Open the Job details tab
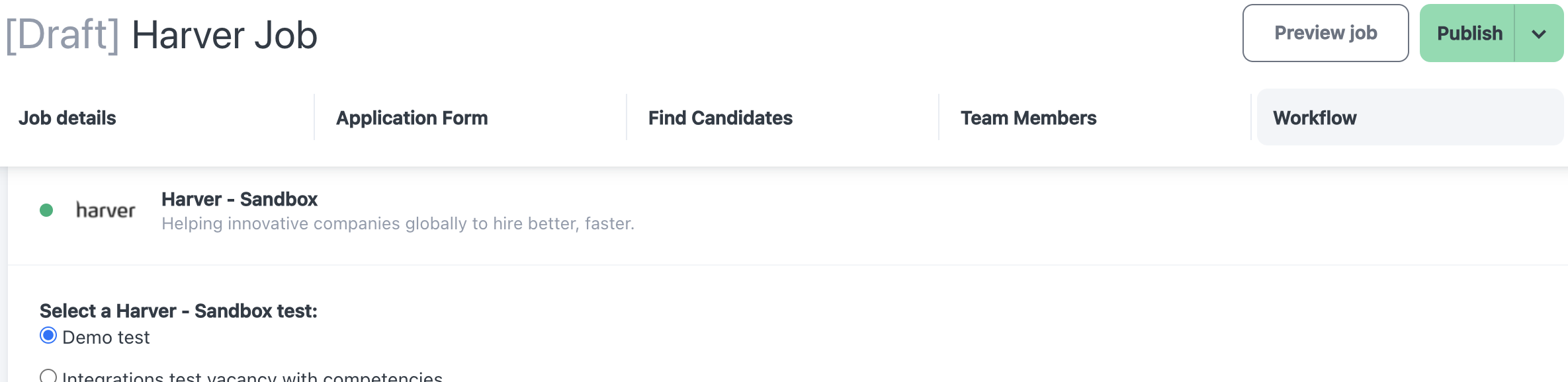 pos(67,118)
